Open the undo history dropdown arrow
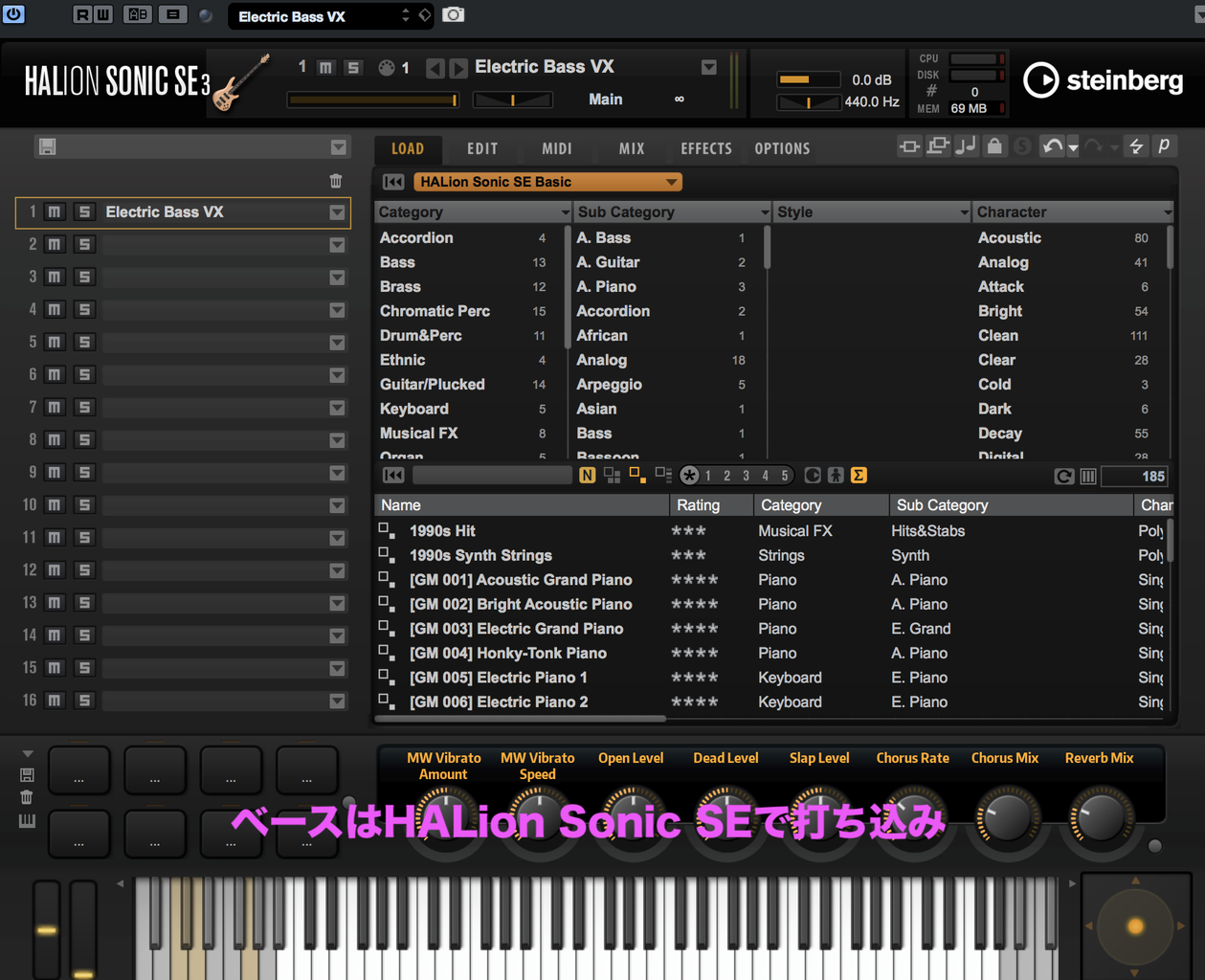Image resolution: width=1205 pixels, height=980 pixels. [1073, 148]
